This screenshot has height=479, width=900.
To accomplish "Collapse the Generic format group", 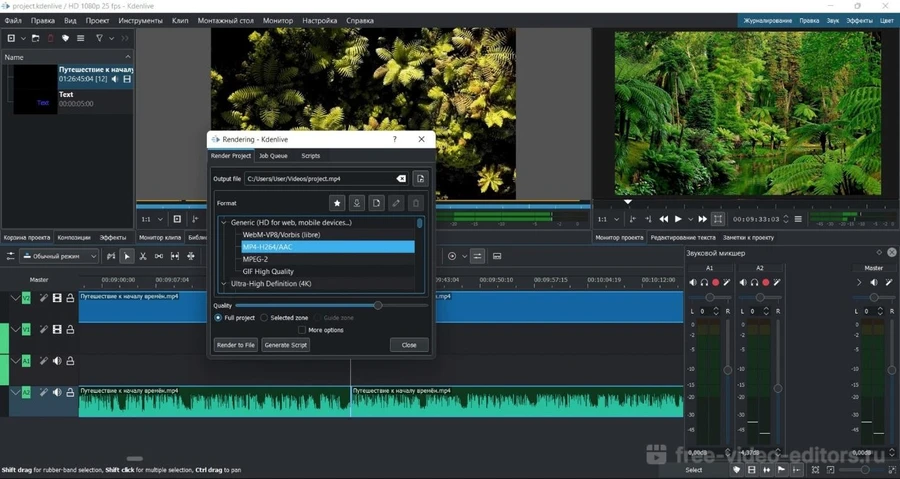I will 224,223.
